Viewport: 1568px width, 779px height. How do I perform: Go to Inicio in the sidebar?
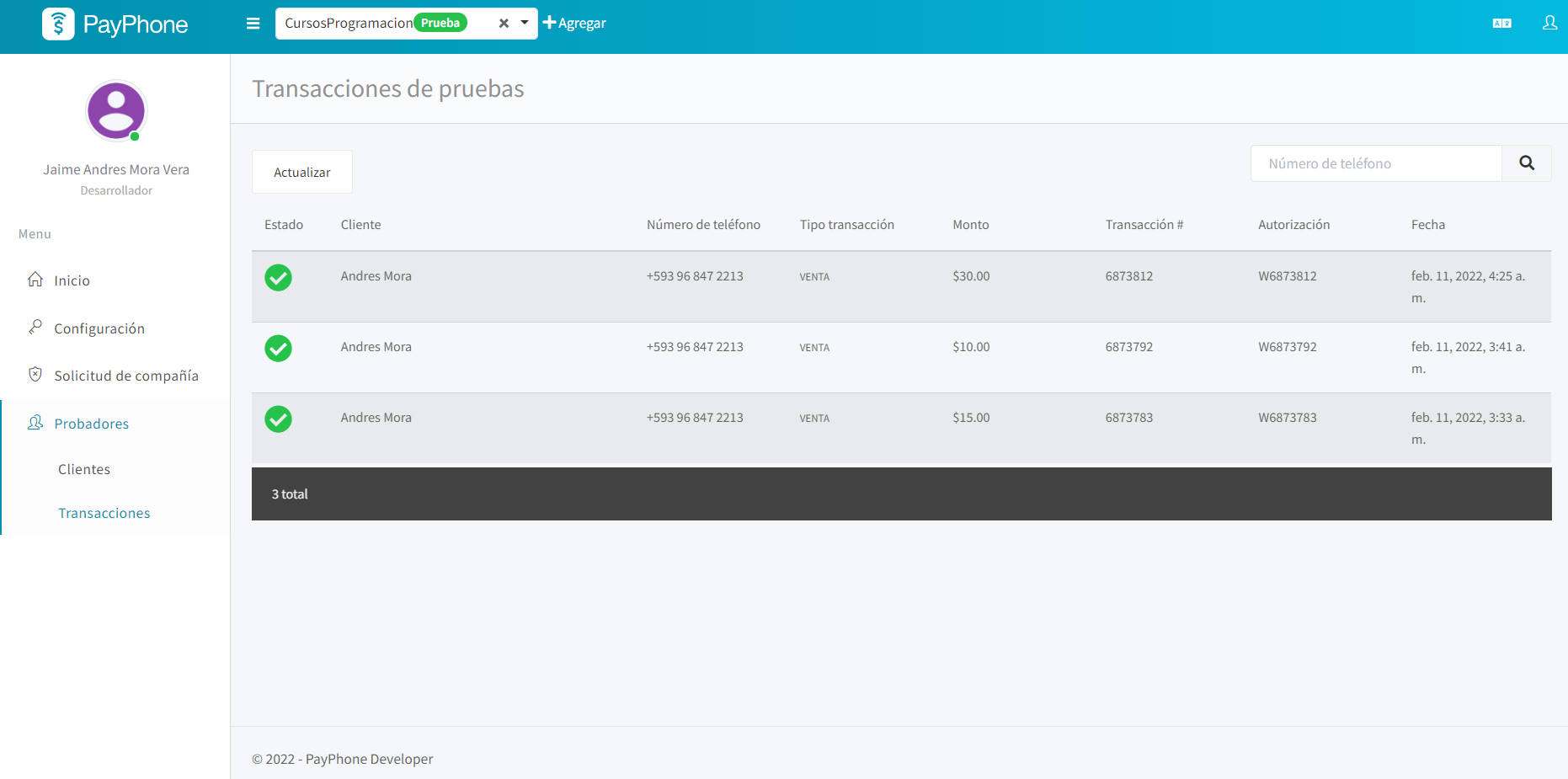(72, 280)
